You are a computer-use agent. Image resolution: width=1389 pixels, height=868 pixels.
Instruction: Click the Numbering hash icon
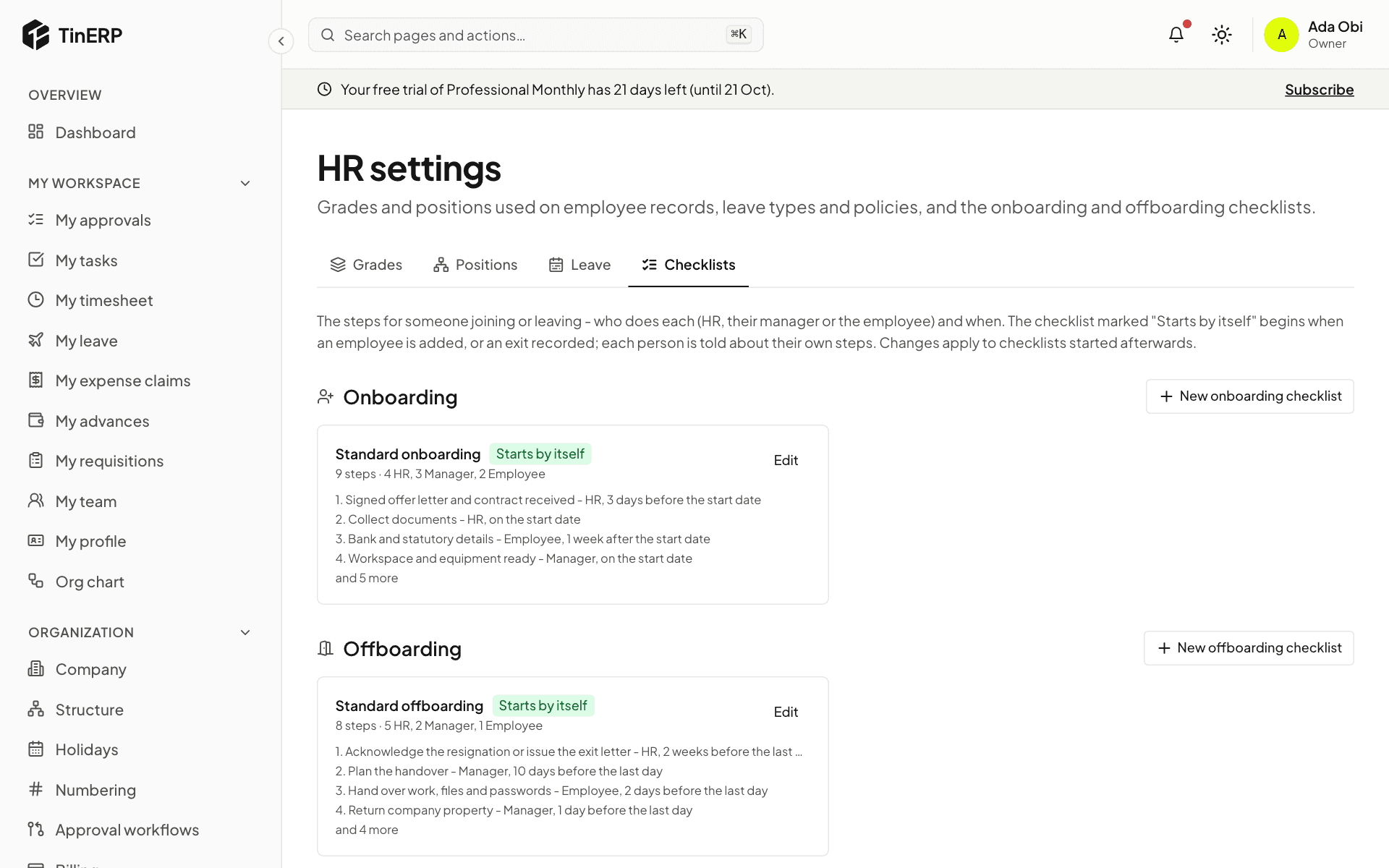35,789
